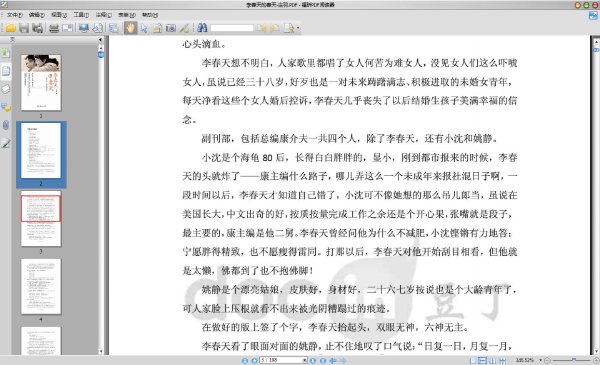Select highlighted page 2 thumbnail

41,150
